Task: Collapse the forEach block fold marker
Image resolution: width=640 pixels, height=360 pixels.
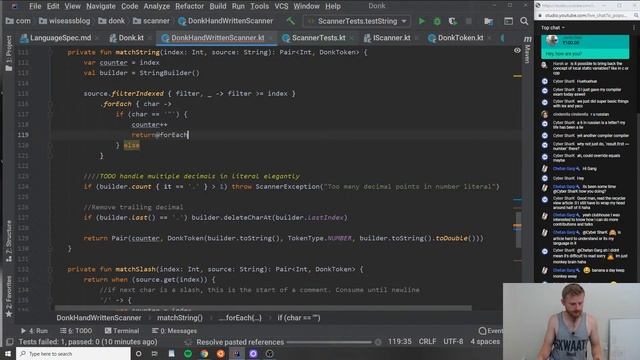Action: (51, 104)
